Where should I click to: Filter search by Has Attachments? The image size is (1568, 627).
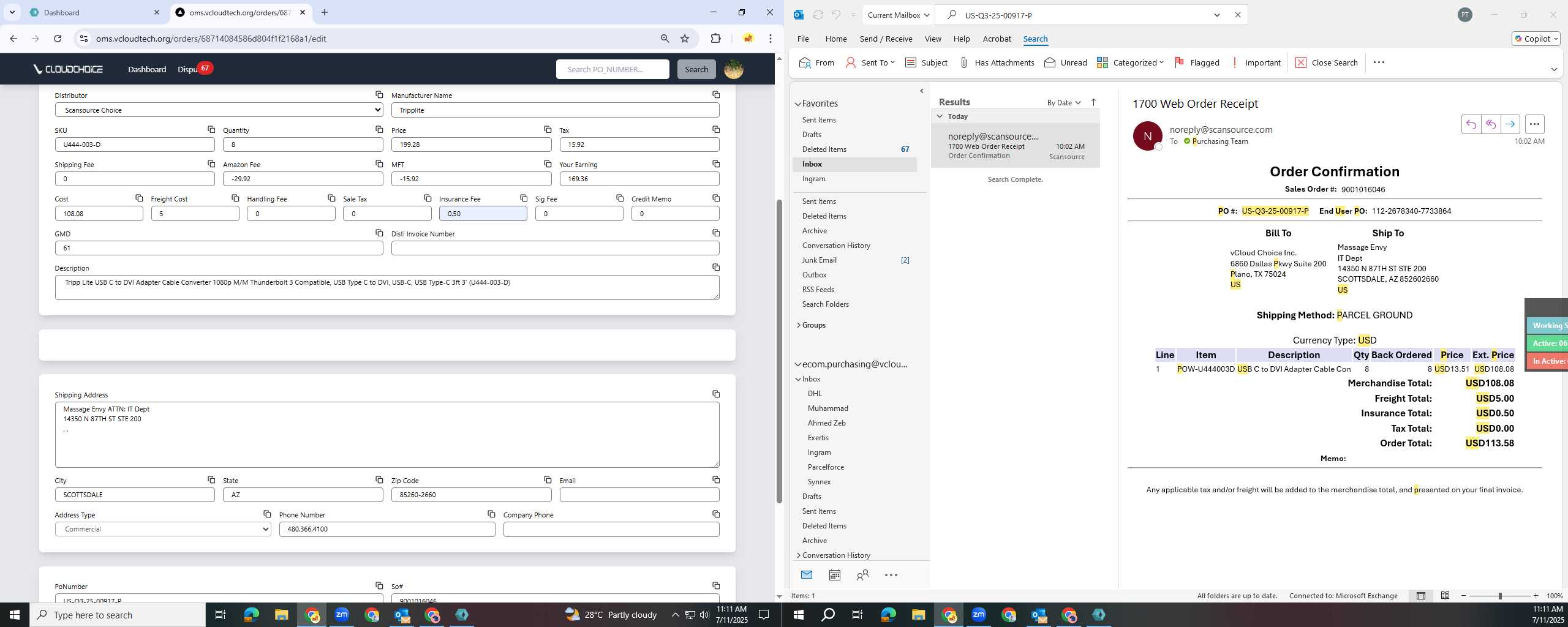(997, 62)
